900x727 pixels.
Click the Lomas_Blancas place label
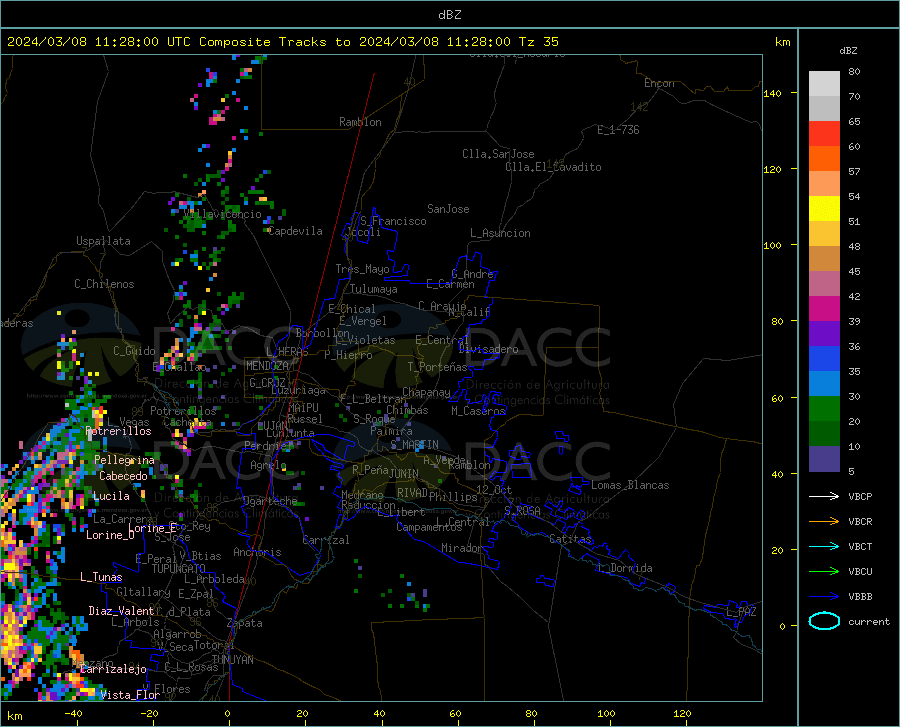[630, 485]
